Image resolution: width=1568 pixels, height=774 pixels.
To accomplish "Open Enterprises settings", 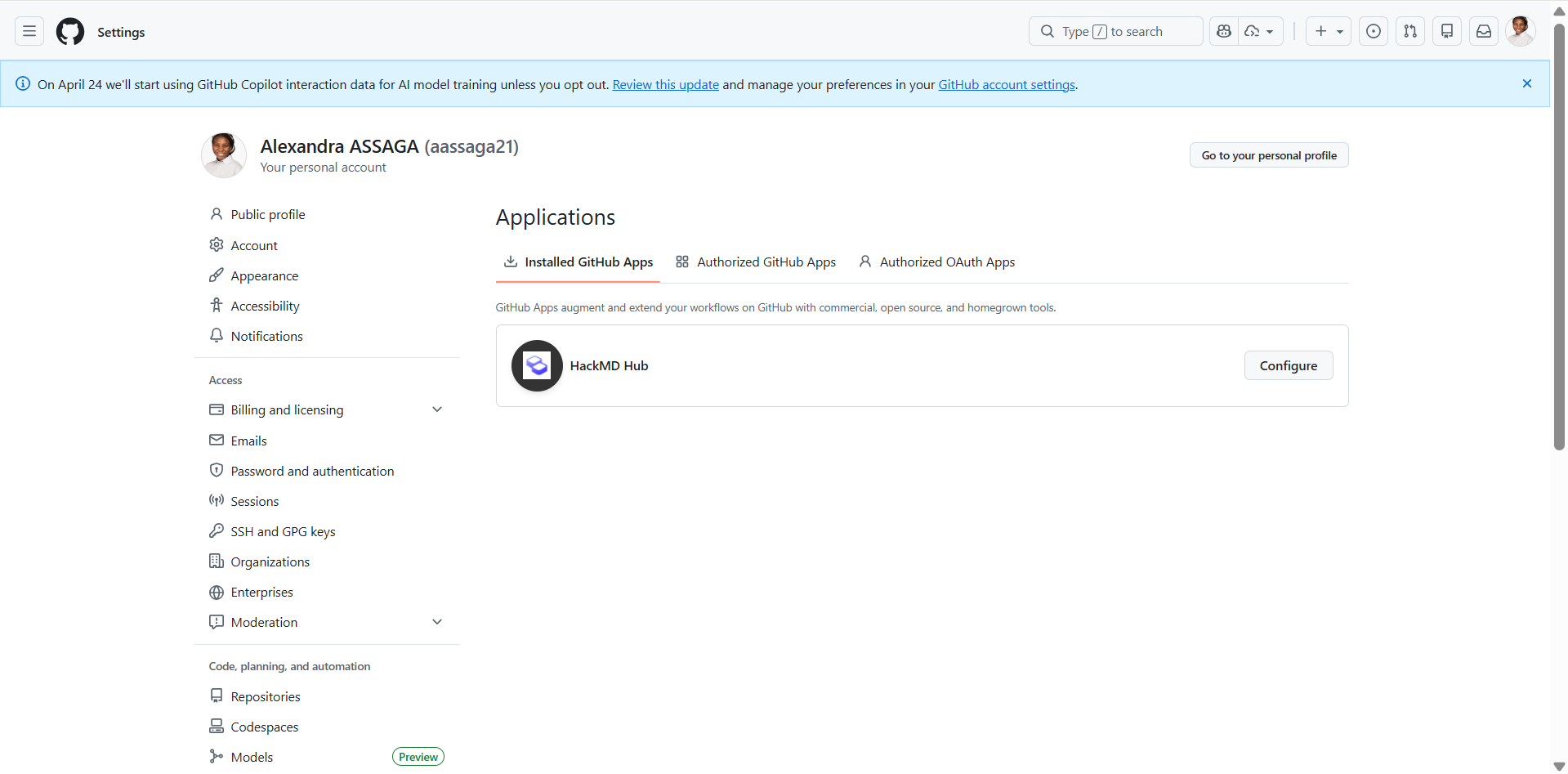I will coord(327,592).
